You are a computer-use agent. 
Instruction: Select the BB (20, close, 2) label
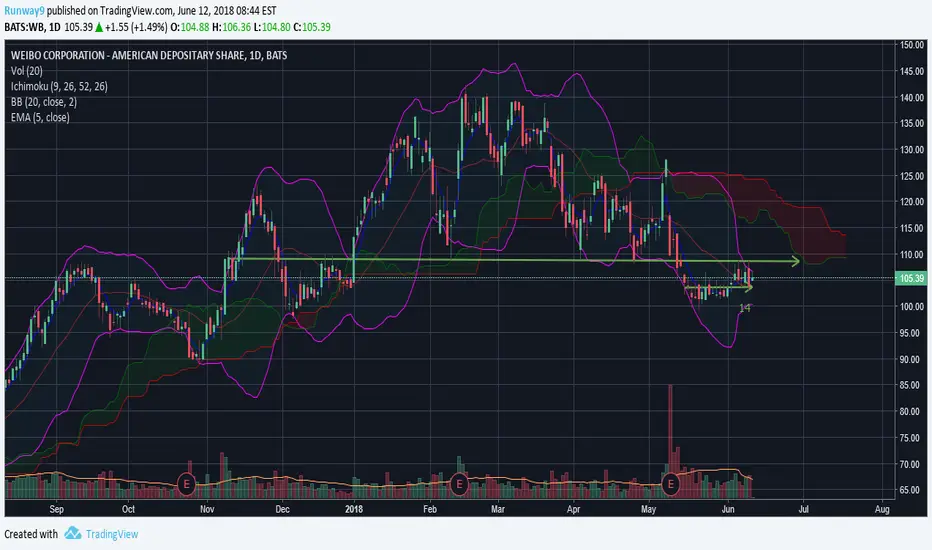pos(43,102)
